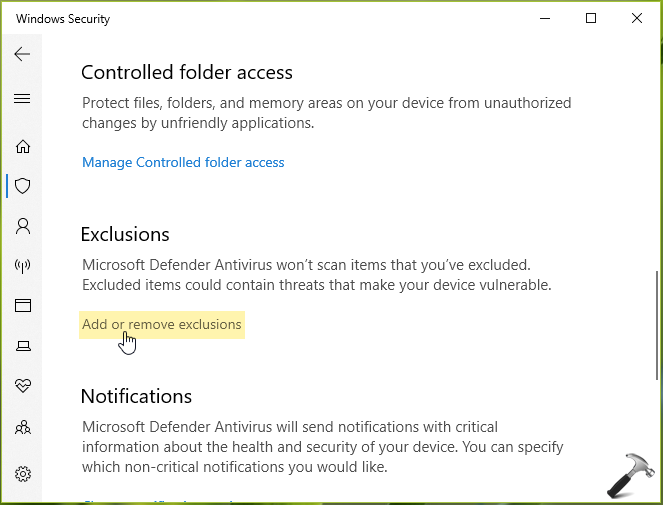Minimize the Windows Security window
Screen dimensions: 663x505
click(545, 18)
